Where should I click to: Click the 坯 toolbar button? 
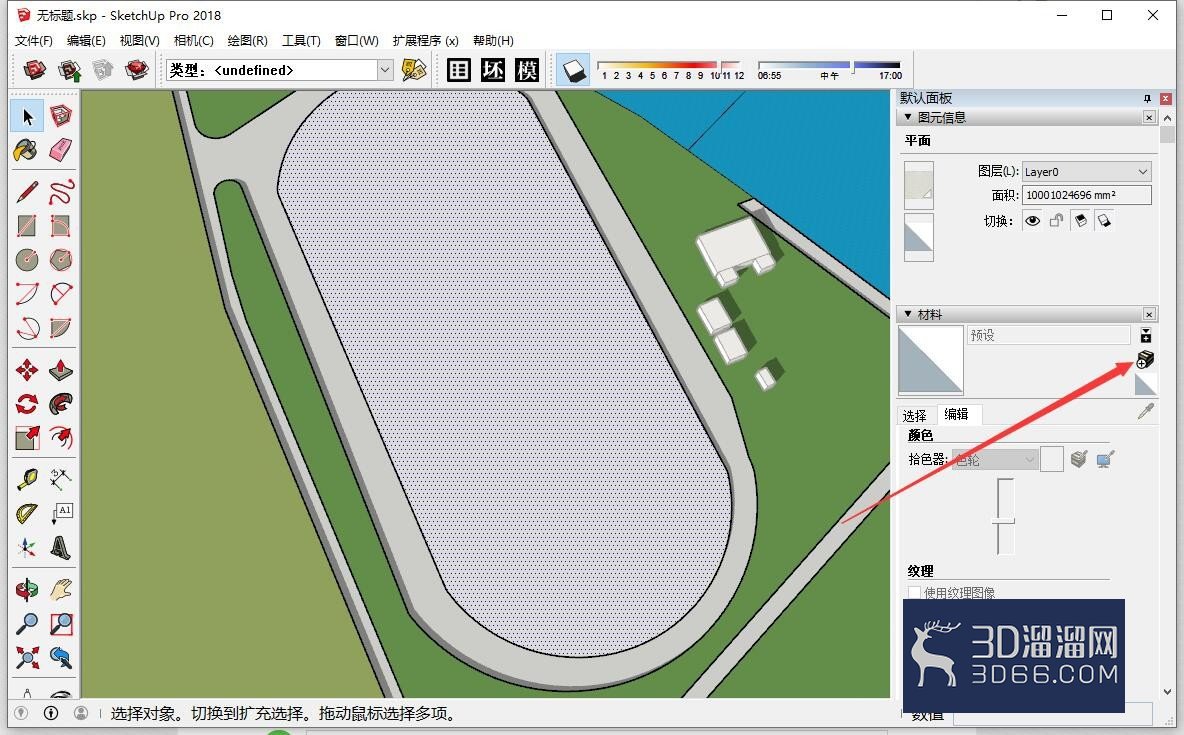point(493,70)
